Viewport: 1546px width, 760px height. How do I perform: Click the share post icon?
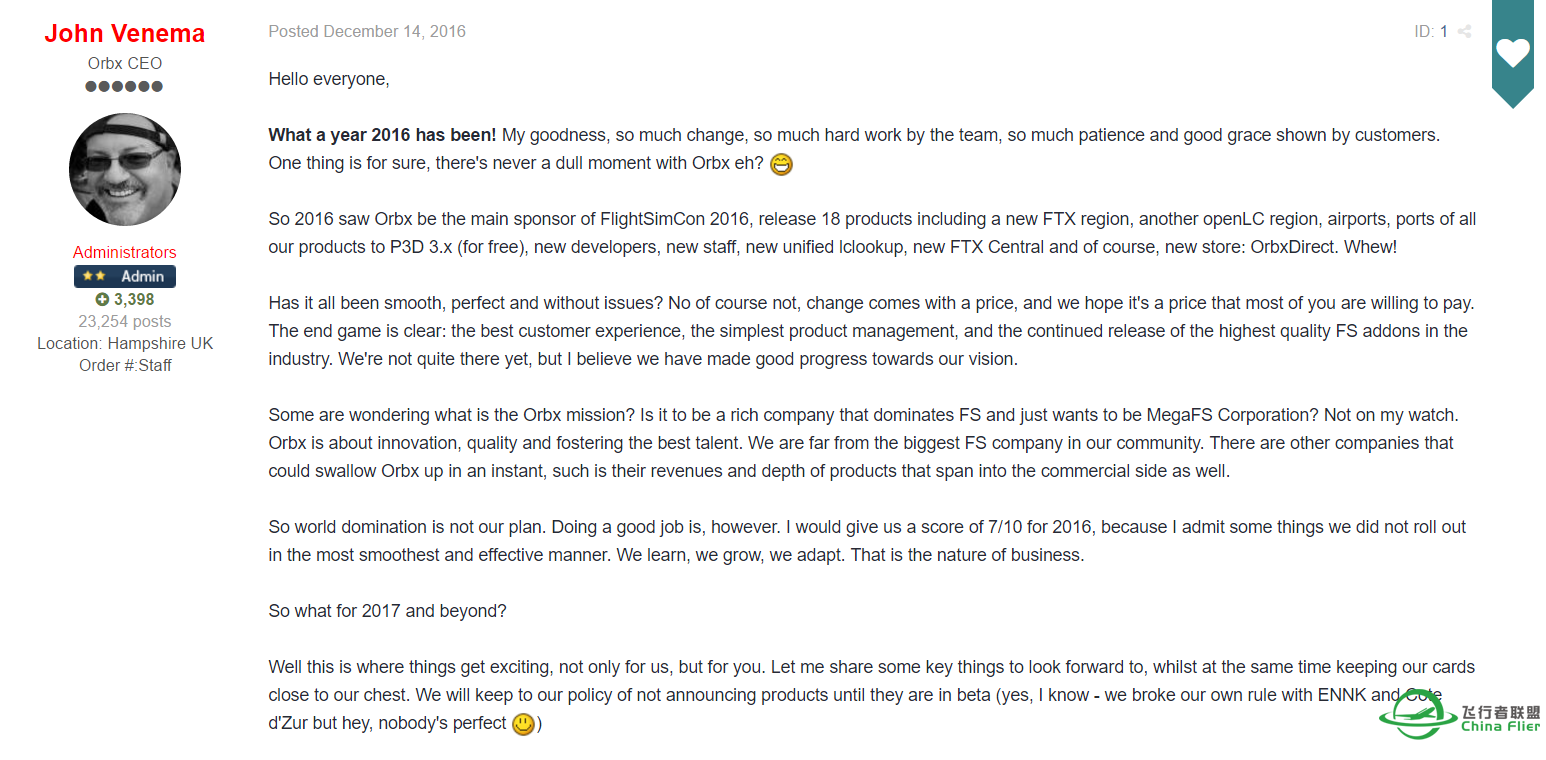point(1464,32)
